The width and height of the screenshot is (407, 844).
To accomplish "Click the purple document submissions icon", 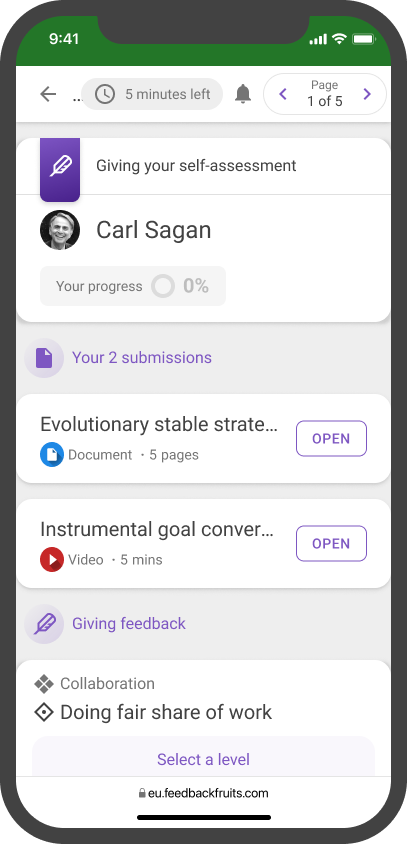I will [x=44, y=358].
